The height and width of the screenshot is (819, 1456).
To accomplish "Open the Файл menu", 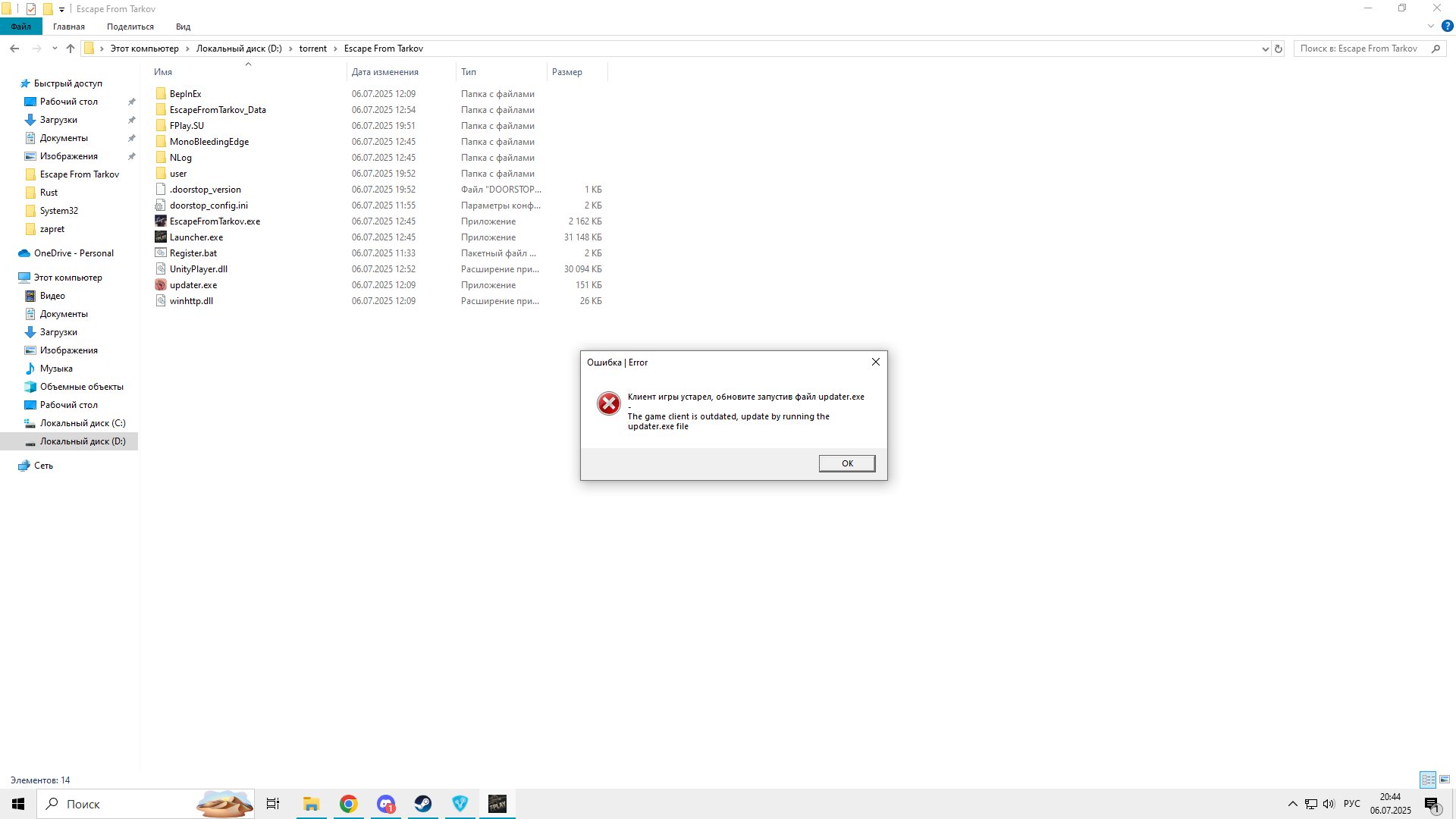I will (x=20, y=27).
